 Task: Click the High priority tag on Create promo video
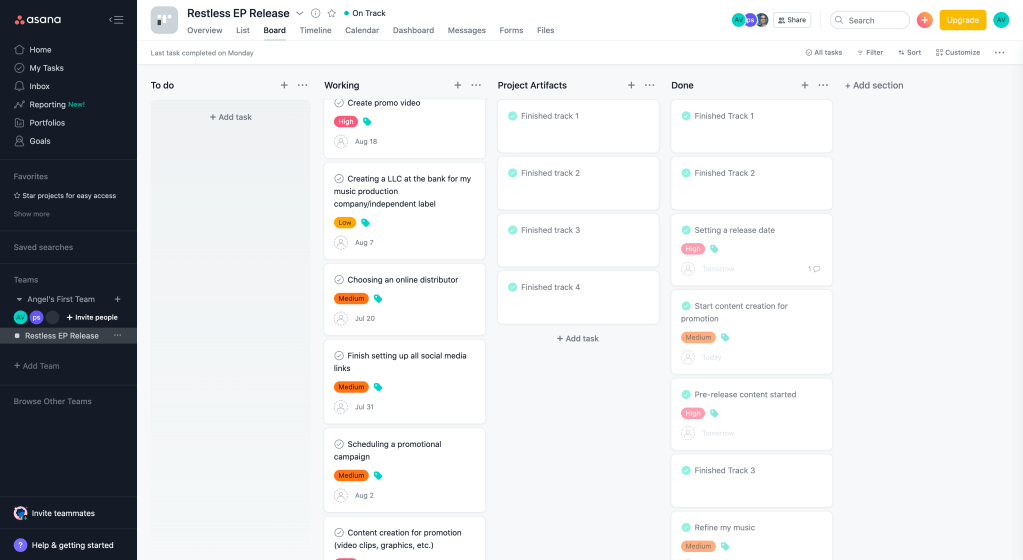point(346,122)
